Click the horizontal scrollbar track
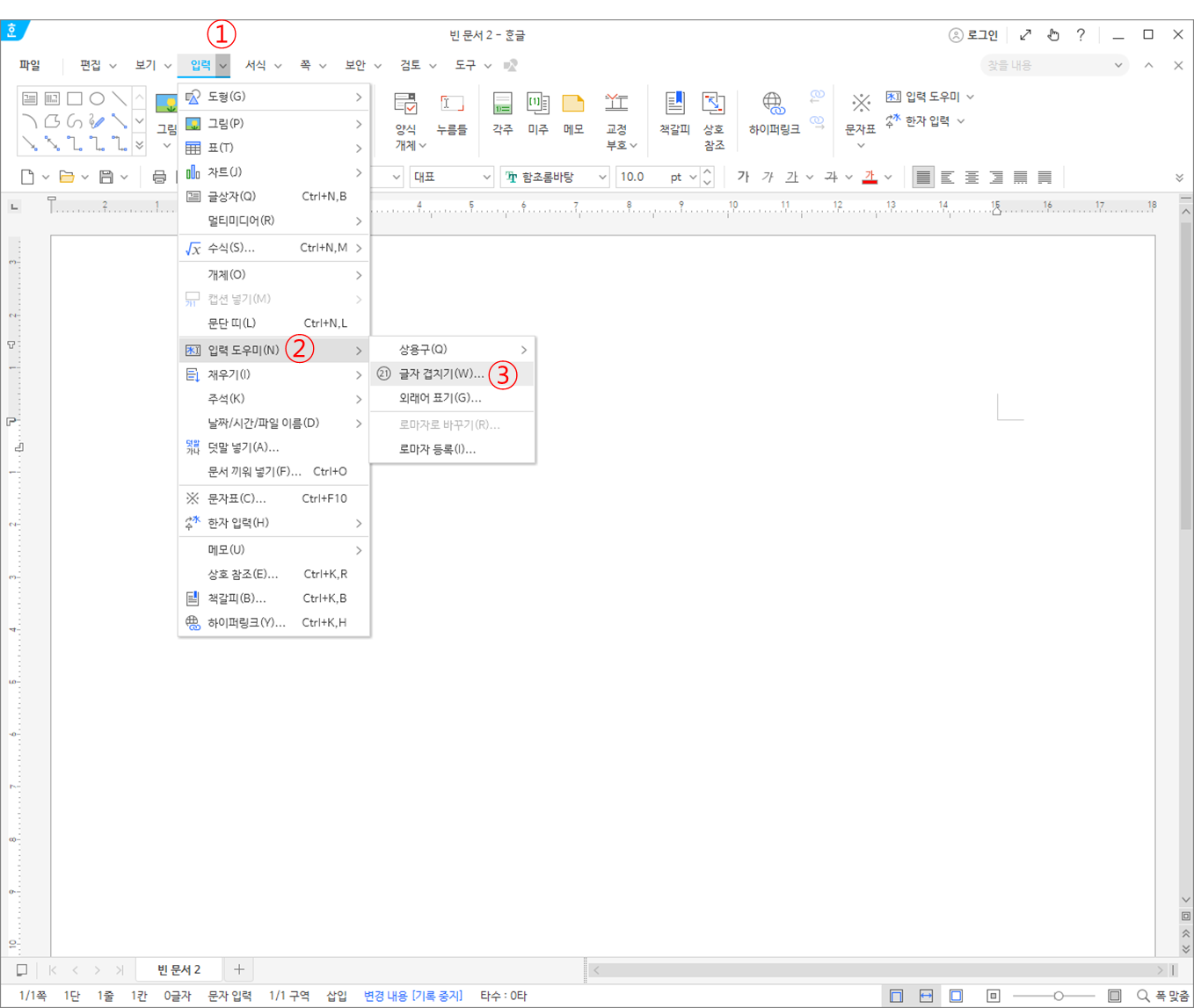 pyautogui.click(x=877, y=970)
